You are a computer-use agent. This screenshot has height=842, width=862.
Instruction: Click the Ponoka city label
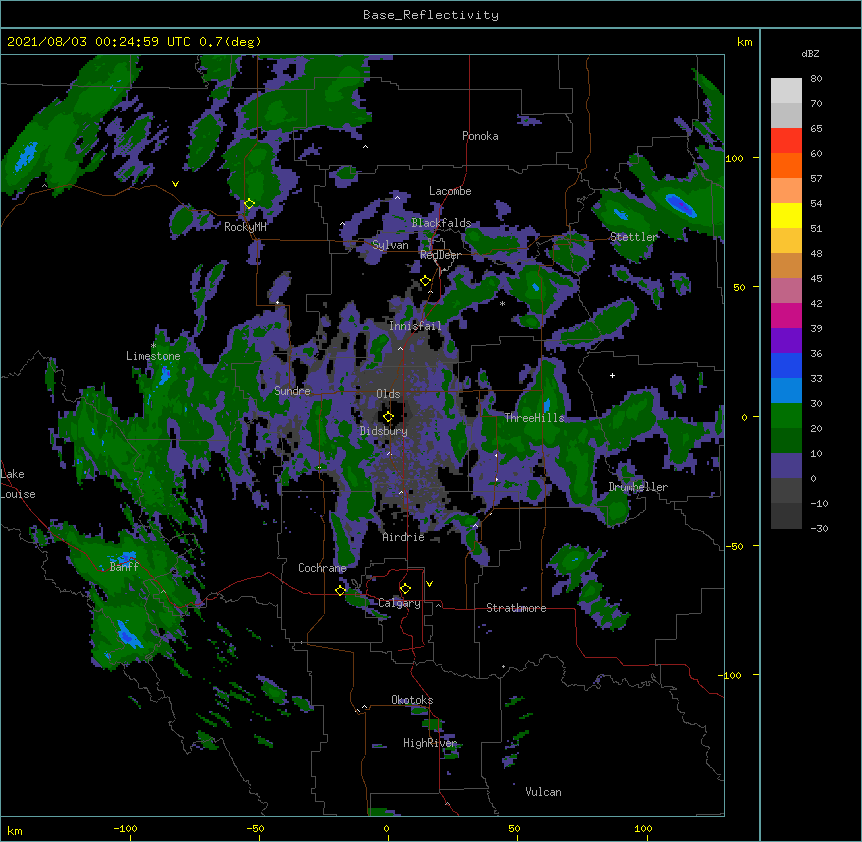pyautogui.click(x=480, y=136)
